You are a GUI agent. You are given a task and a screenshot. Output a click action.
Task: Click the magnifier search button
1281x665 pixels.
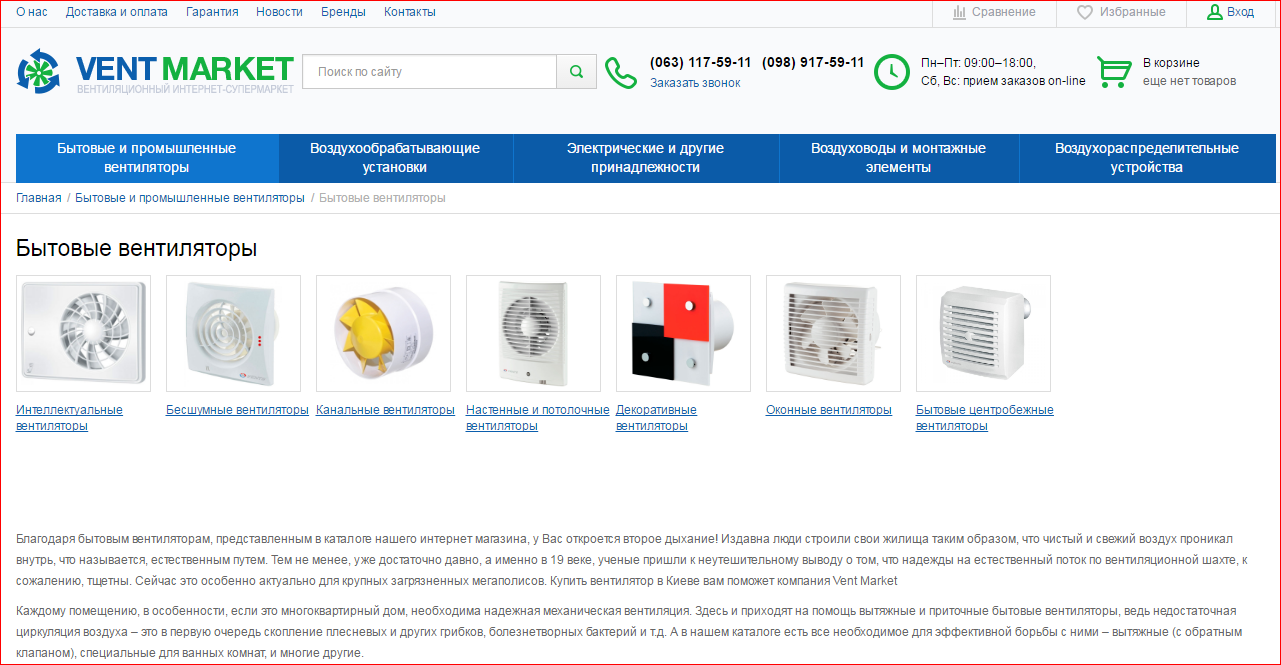point(576,72)
